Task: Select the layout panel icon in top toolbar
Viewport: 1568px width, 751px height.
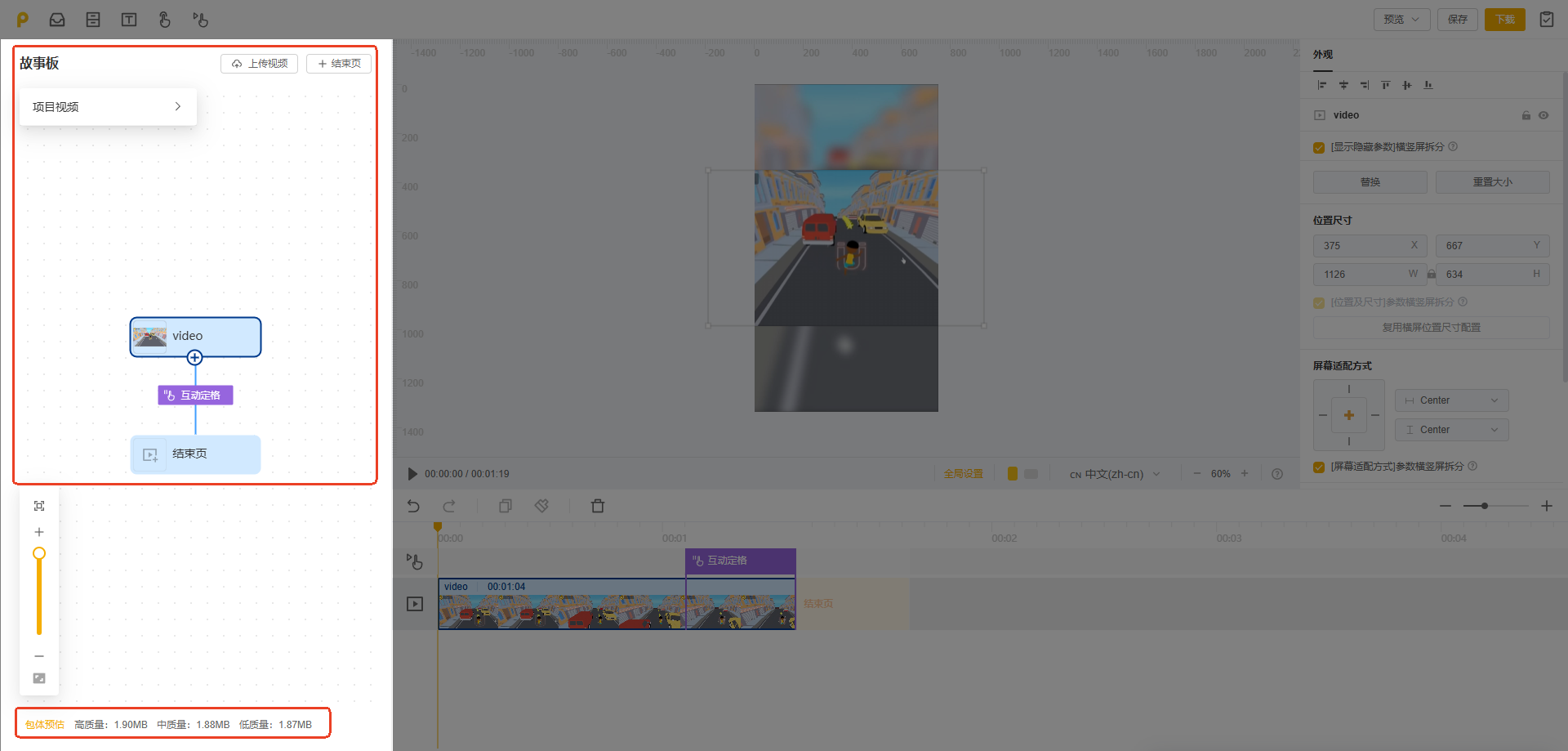Action: pos(93,20)
